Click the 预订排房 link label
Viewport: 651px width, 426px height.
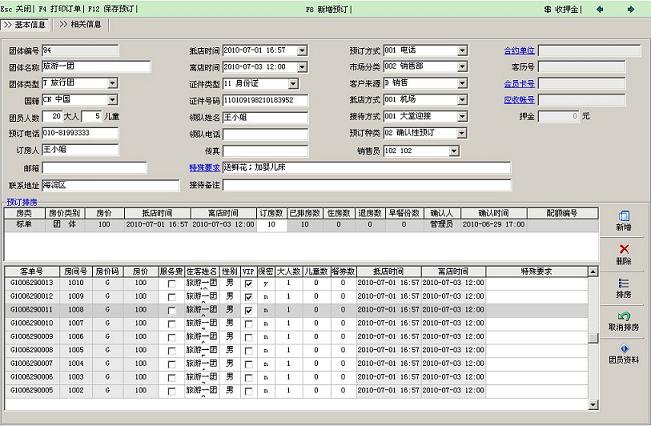pyautogui.click(x=22, y=202)
